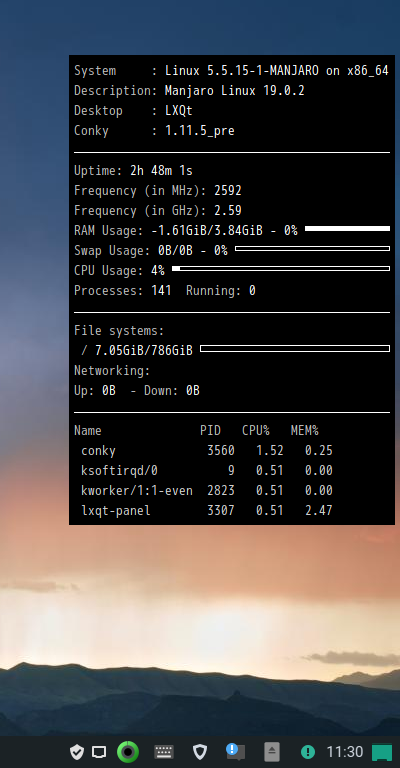The image size is (400, 768).
Task: Open the green exclamation update notifier icon
Action: 308,752
